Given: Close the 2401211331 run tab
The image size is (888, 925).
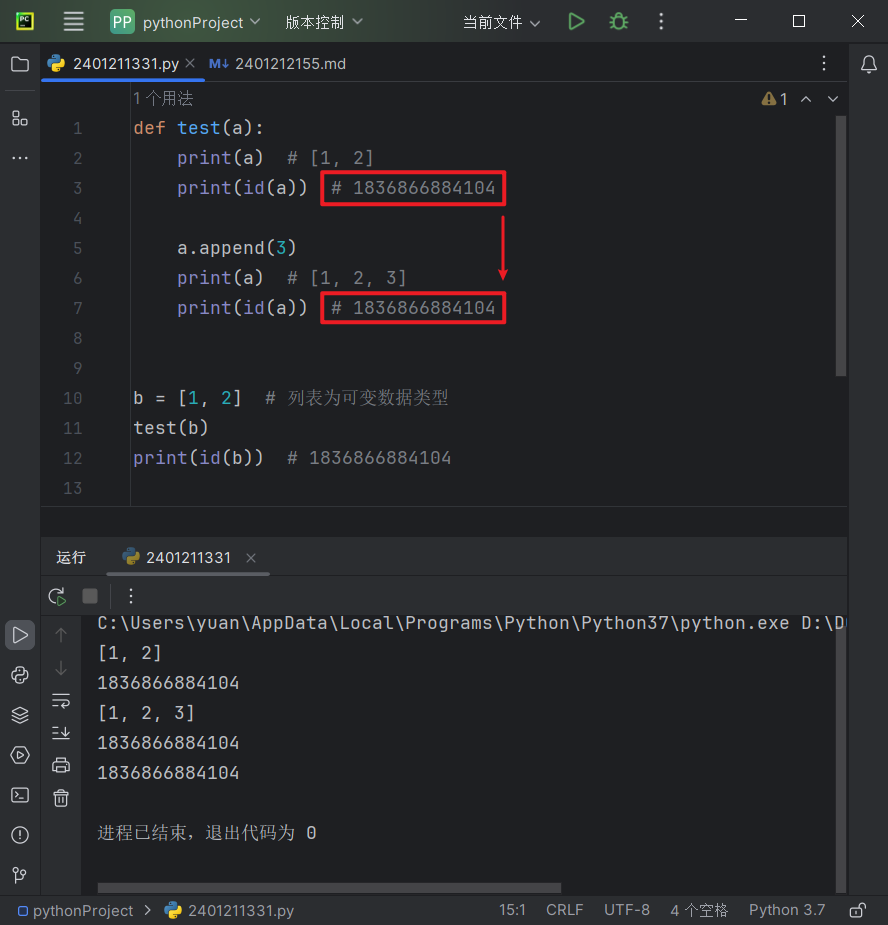Looking at the screenshot, I should click(251, 558).
